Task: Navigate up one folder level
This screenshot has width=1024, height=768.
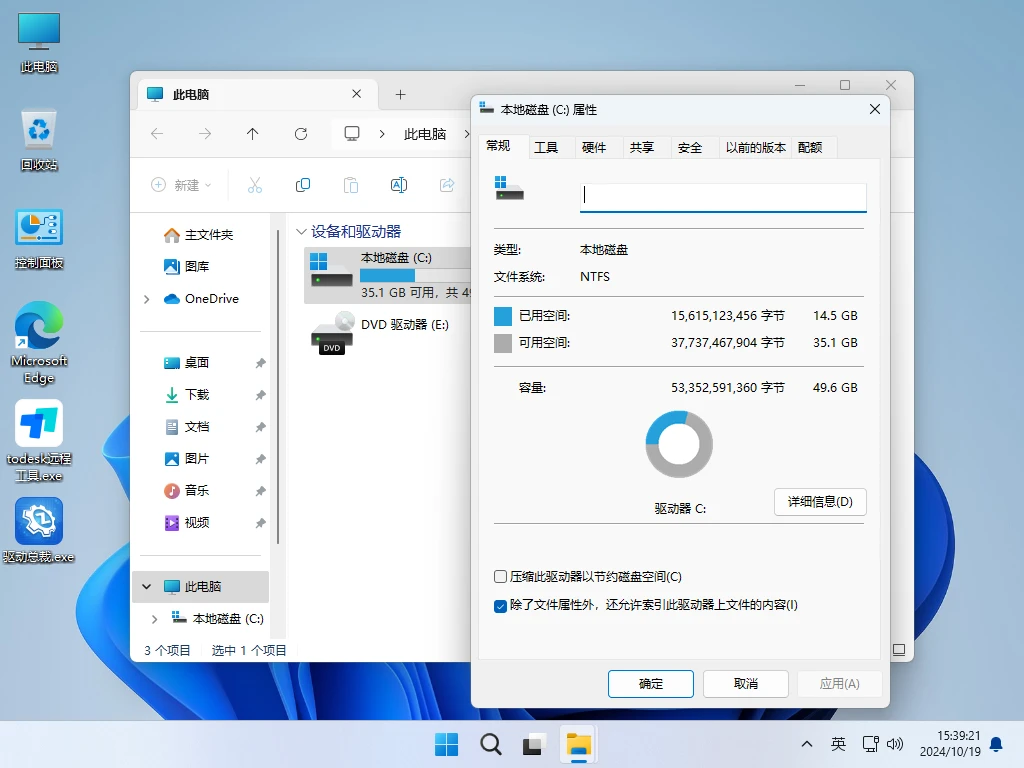Action: click(x=253, y=134)
